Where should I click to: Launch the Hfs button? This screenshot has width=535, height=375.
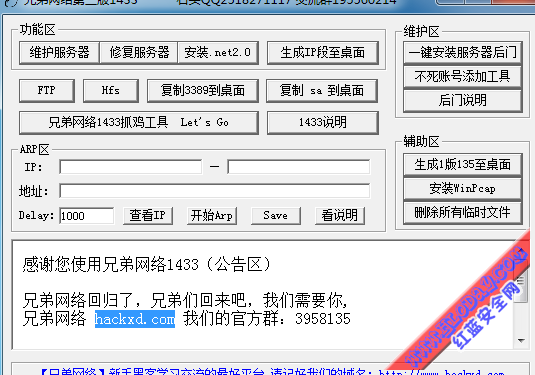click(x=111, y=91)
